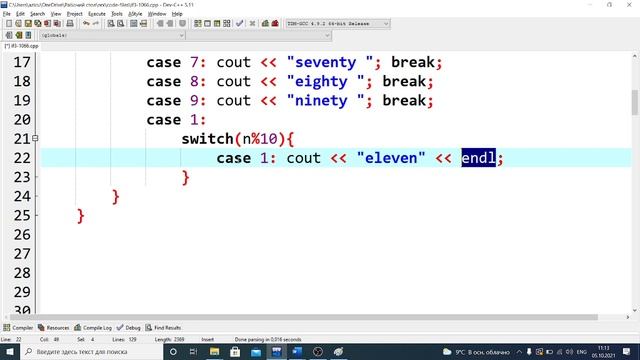Click the Close file toolbar icon

(x=47, y=24)
